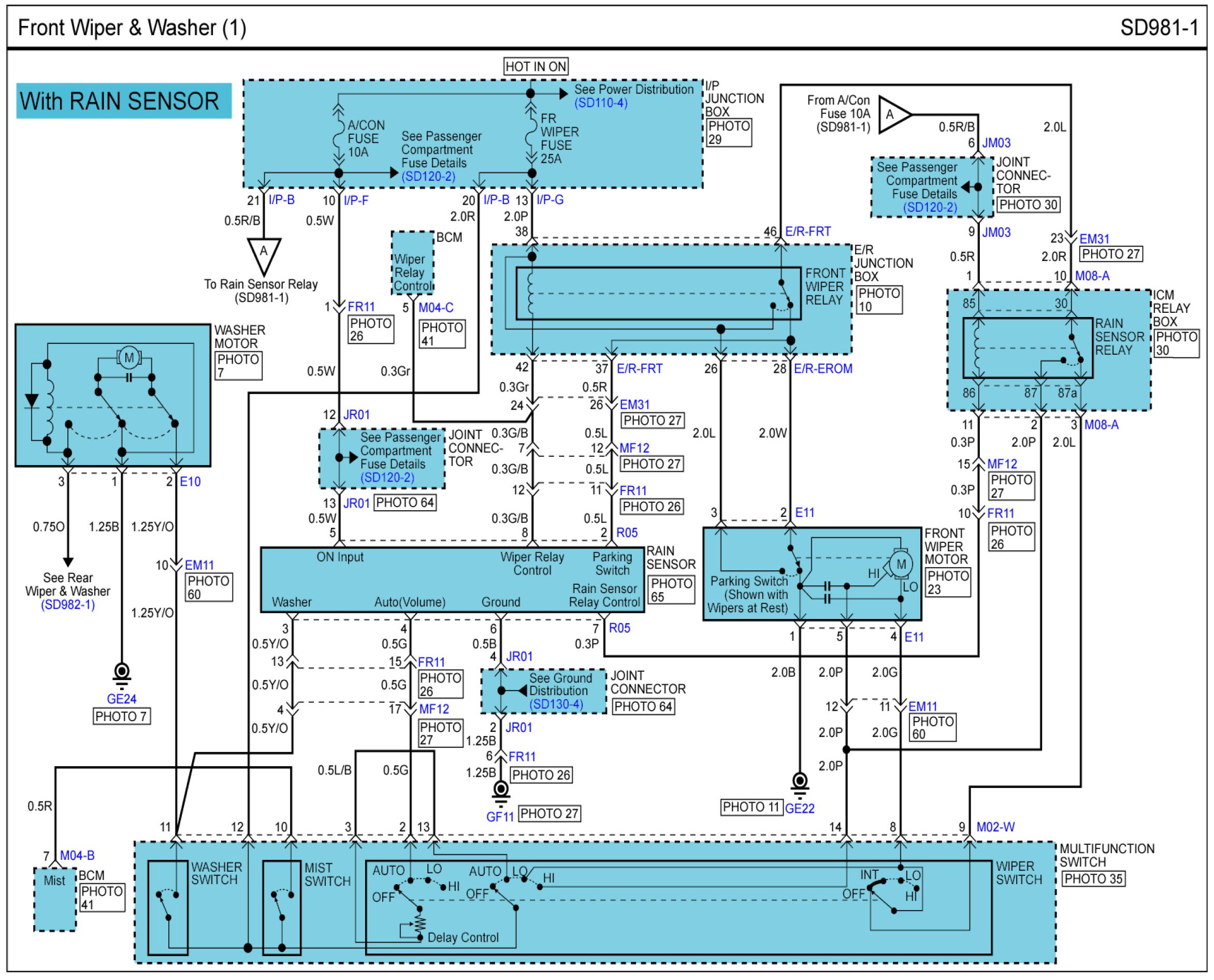Click the MIST SWITCH contact box
1214x980 pixels.
[282, 907]
